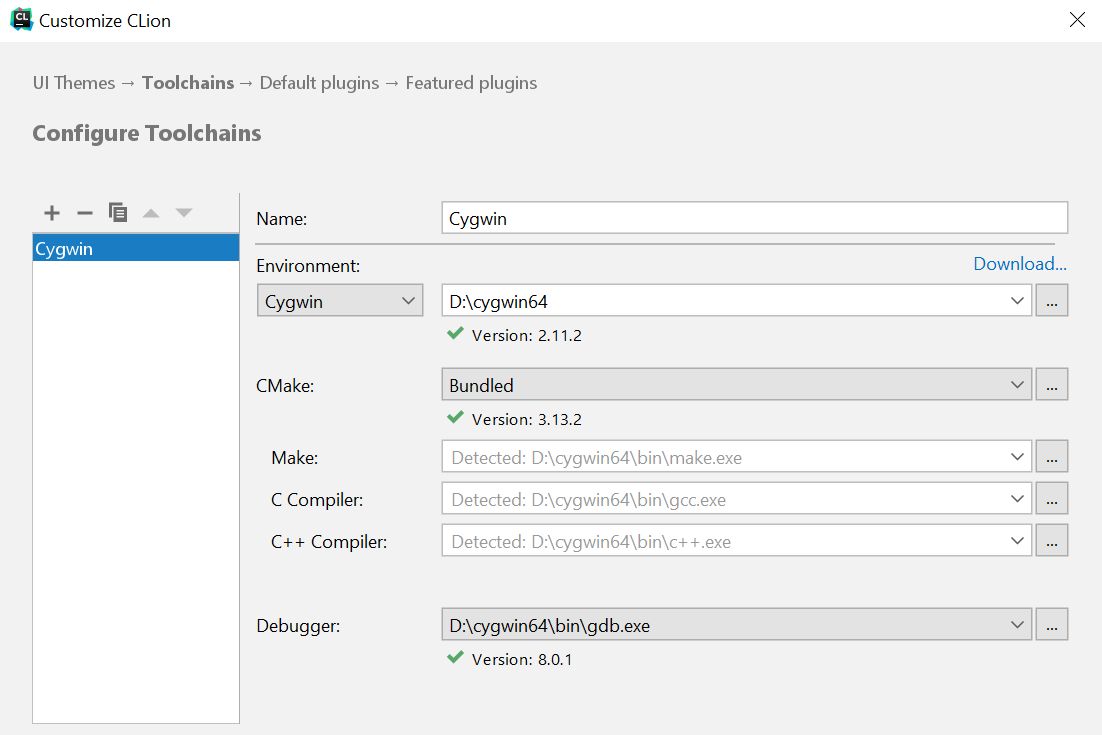Click the 'Version: 8.0.1' text

[x=521, y=660]
